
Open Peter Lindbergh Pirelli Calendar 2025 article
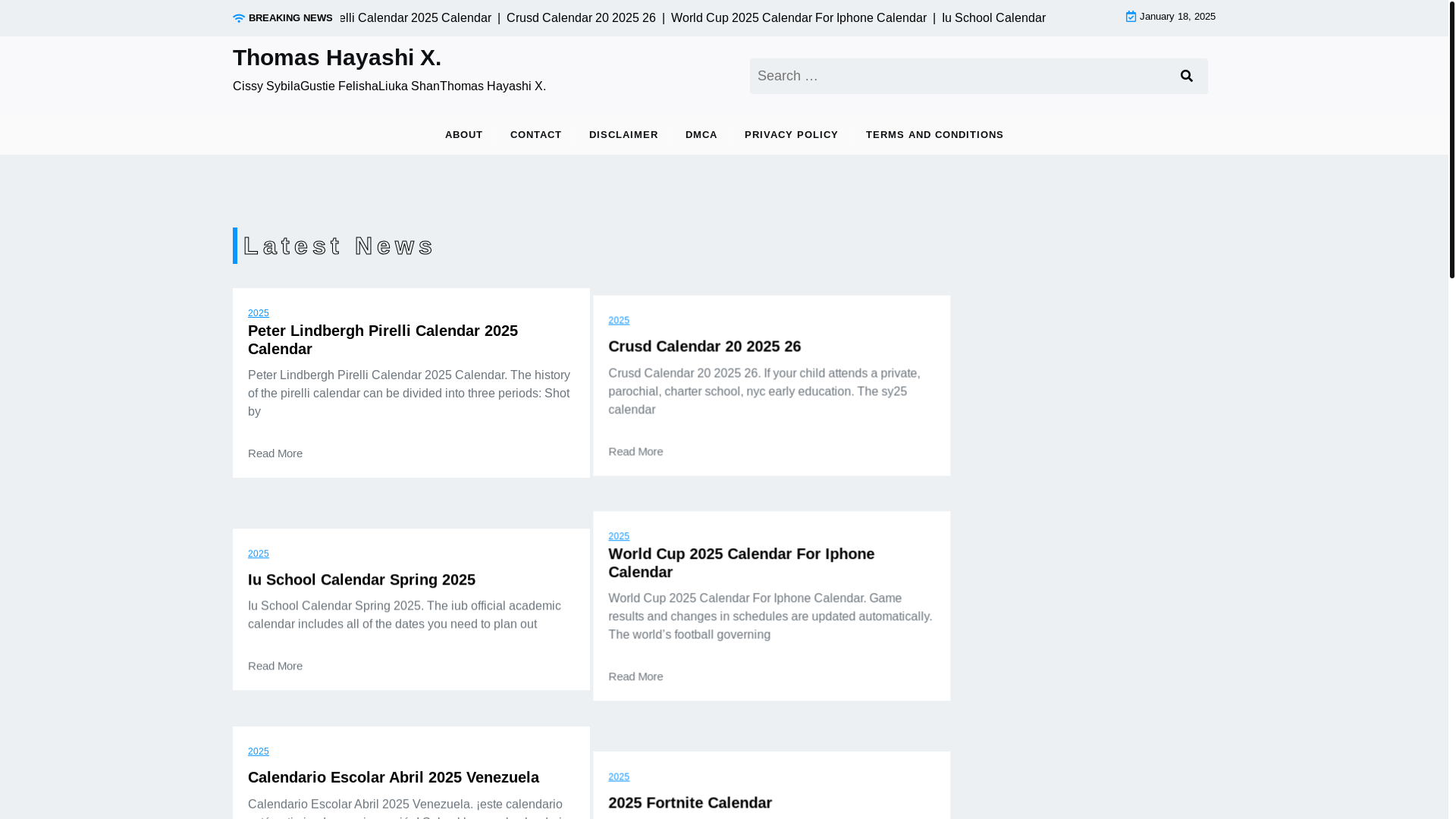click(x=383, y=340)
